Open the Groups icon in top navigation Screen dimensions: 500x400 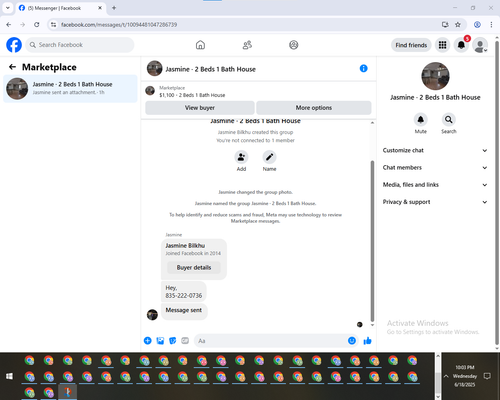(294, 45)
